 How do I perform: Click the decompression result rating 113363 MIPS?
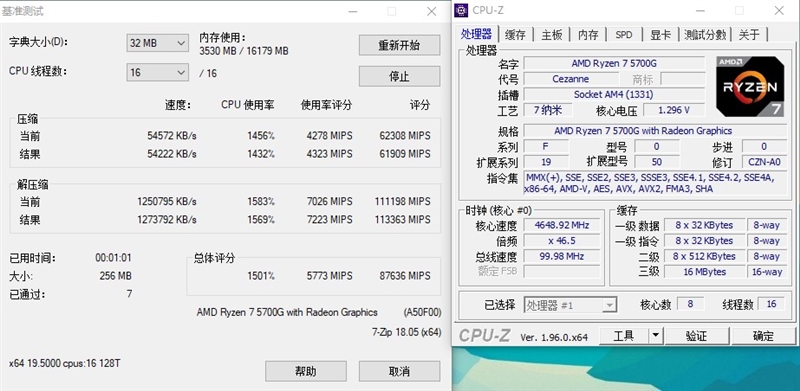(403, 219)
